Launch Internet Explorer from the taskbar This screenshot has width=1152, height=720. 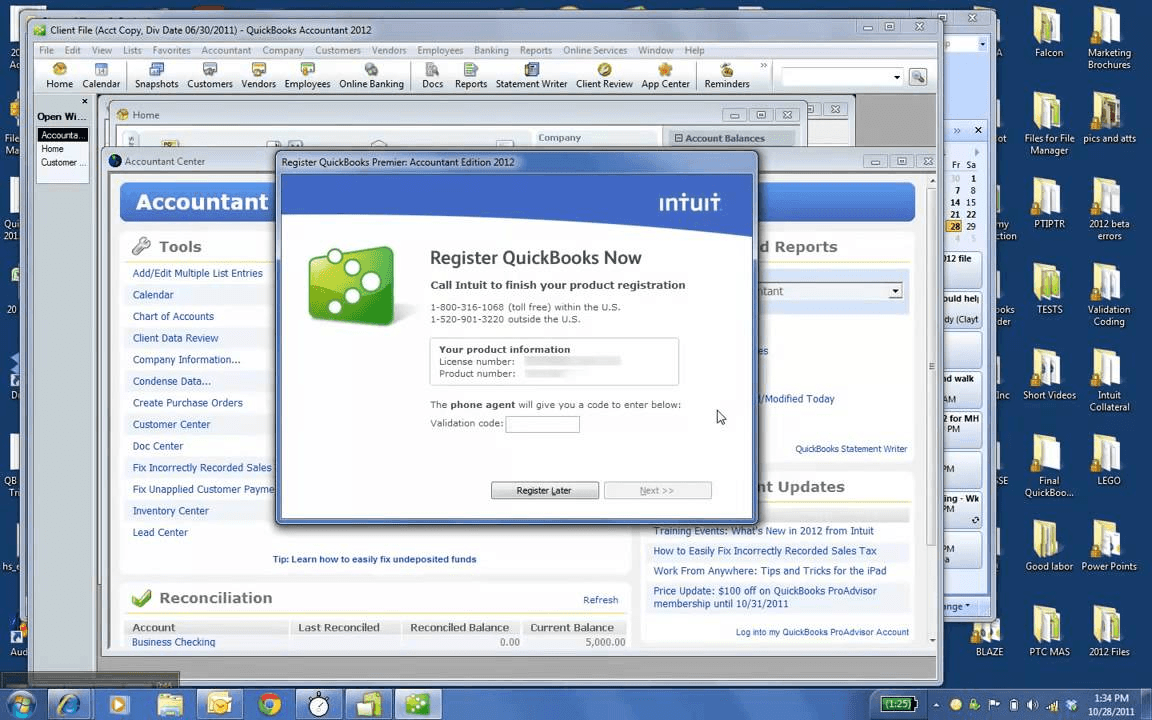coord(69,705)
